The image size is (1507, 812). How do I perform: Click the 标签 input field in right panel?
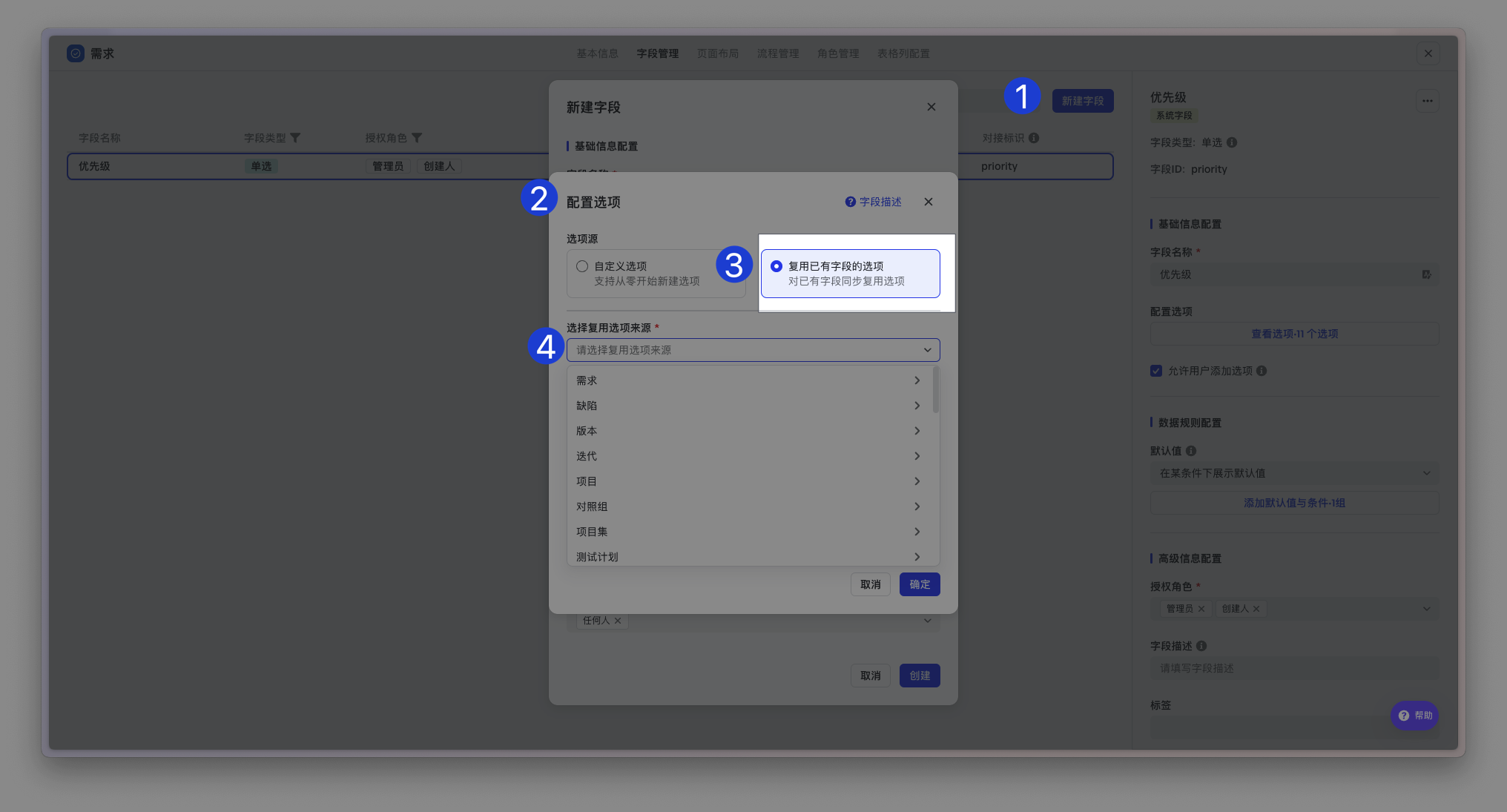1295,727
